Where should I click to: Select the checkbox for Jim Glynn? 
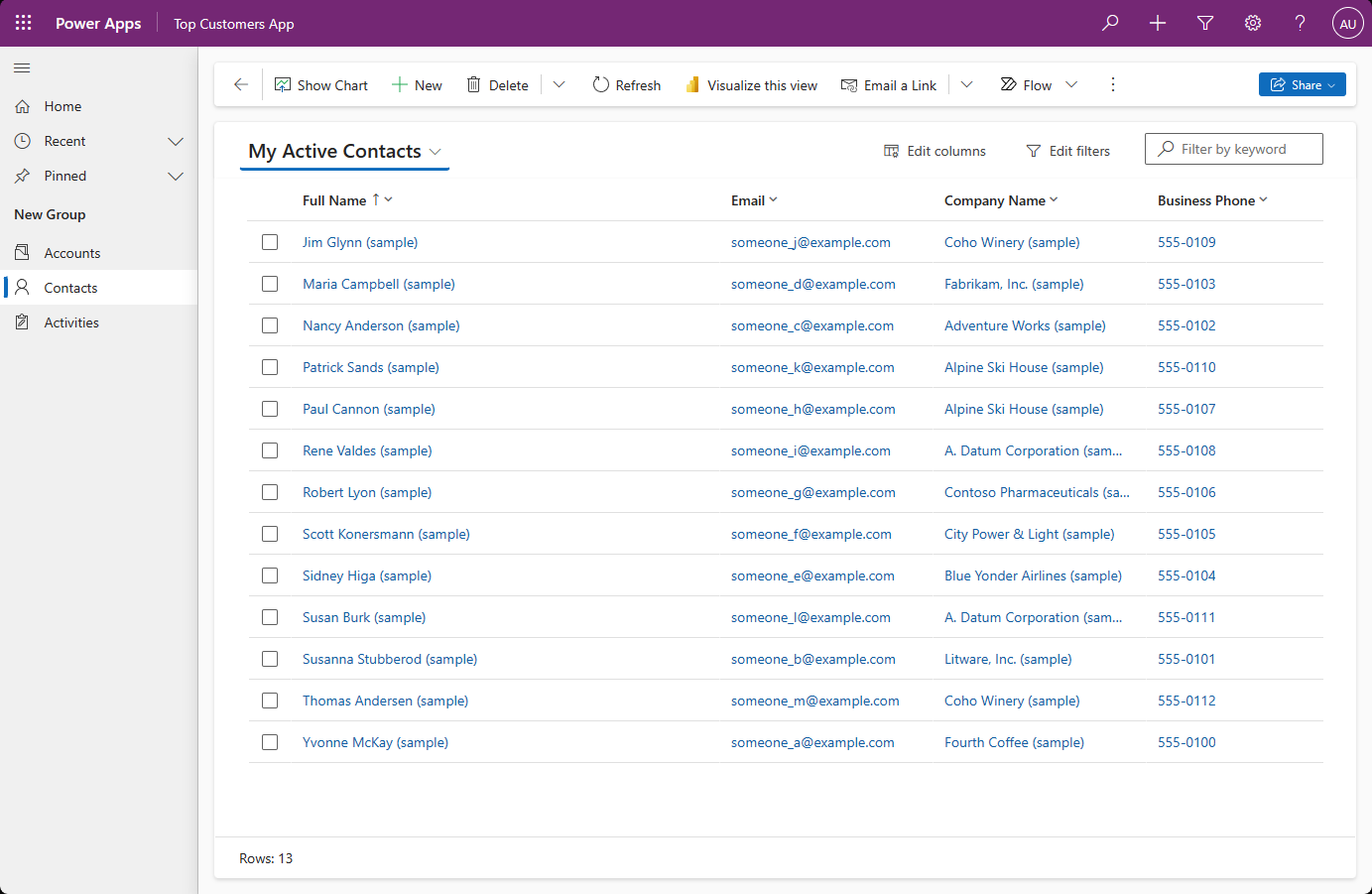click(270, 241)
